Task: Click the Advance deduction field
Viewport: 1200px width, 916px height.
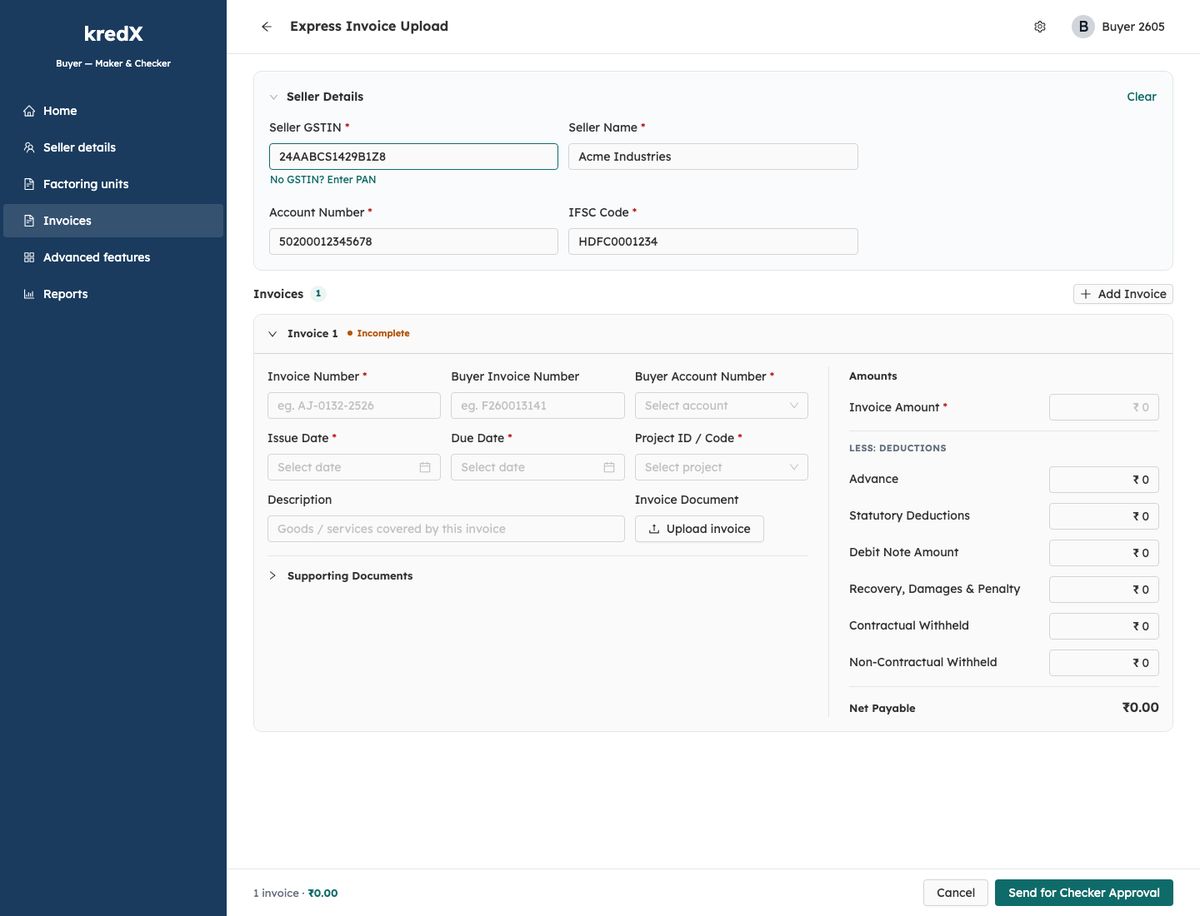Action: [x=1104, y=480]
